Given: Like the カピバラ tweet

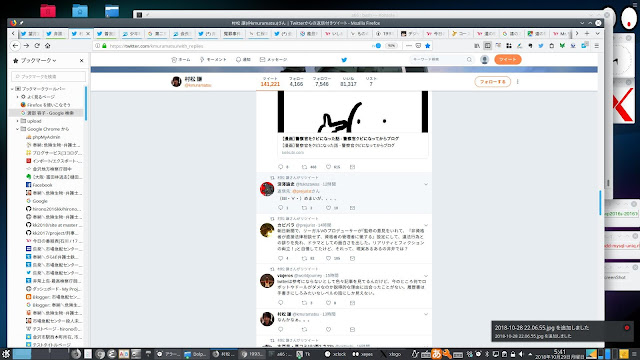Looking at the screenshot, I should pos(328,258).
